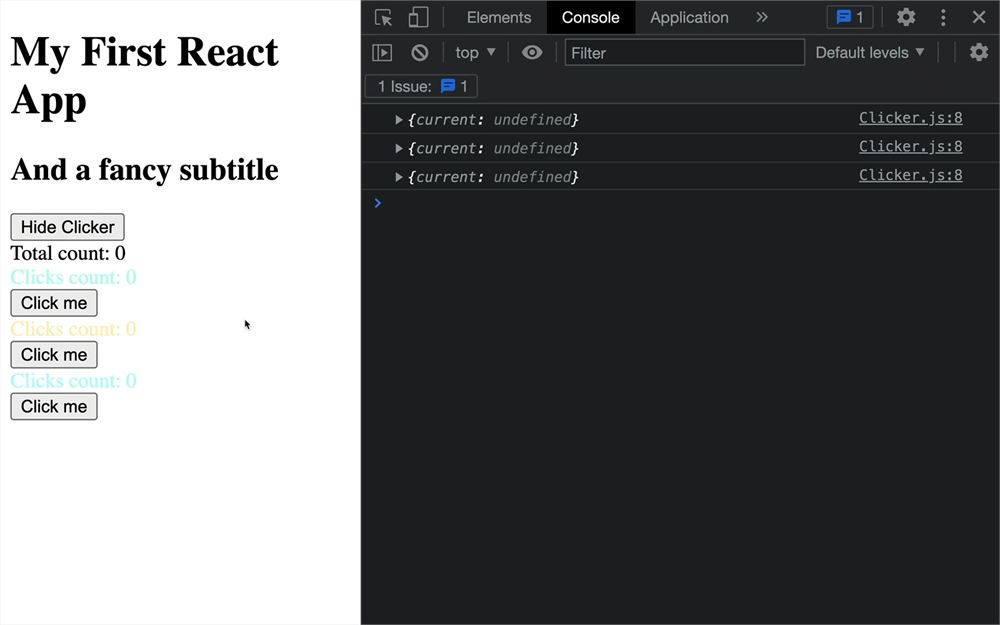
Task: Open the Default levels dropdown
Action: coord(870,52)
